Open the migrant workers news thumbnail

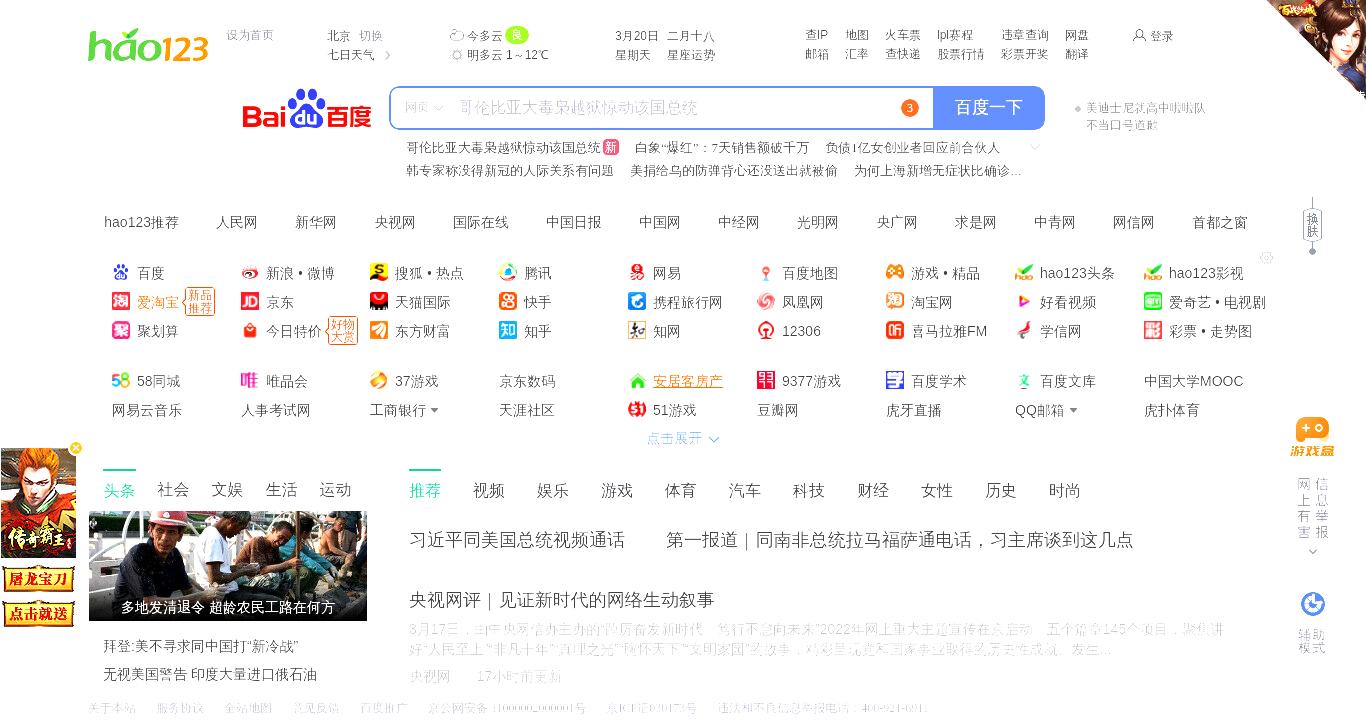[228, 566]
